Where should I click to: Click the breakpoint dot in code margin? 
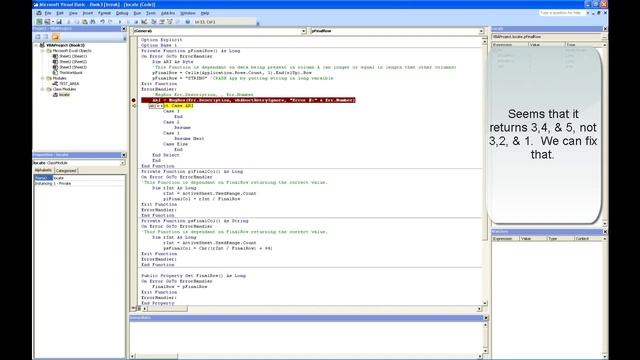(x=133, y=100)
